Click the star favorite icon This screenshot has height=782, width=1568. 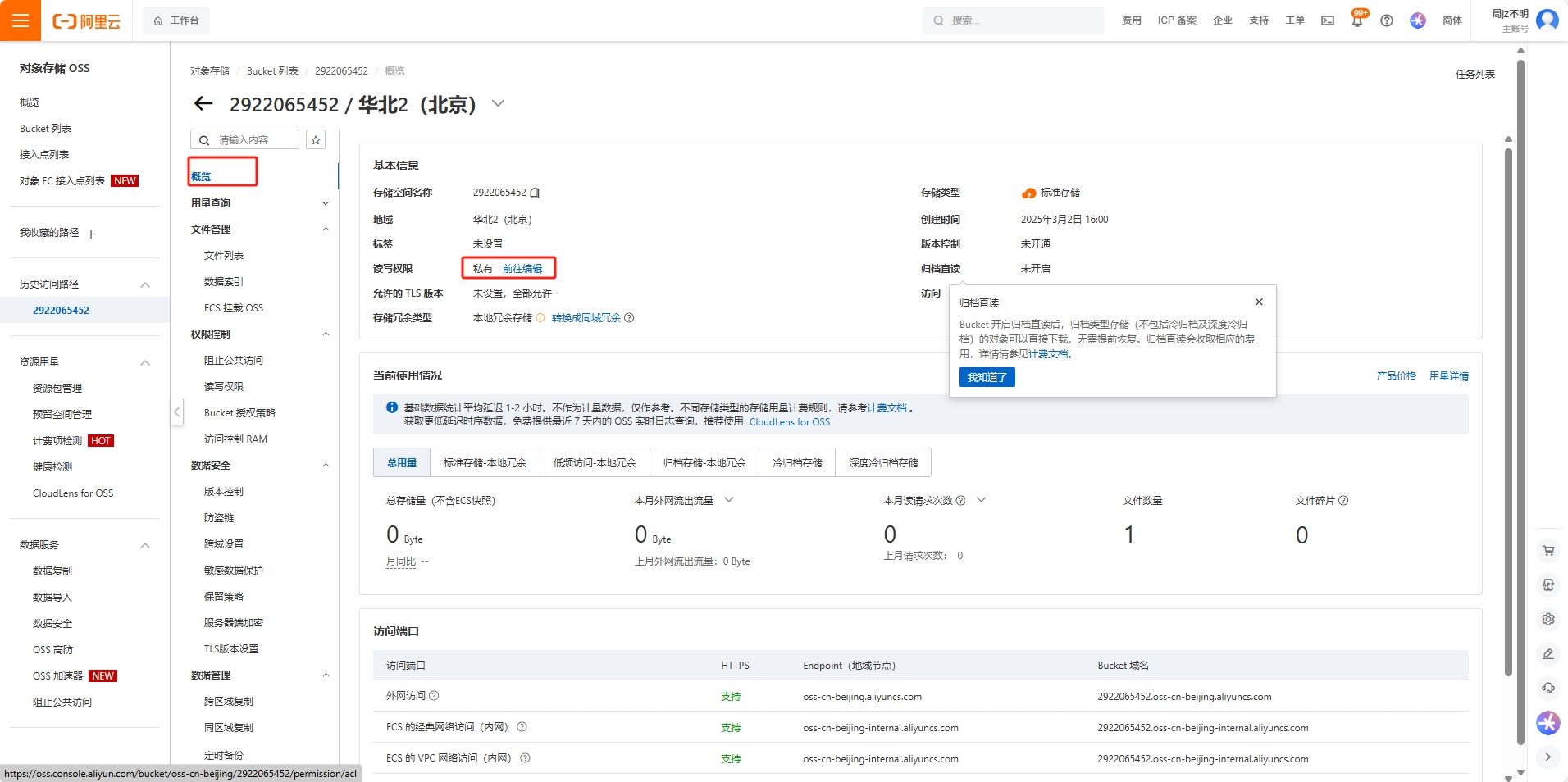point(316,140)
